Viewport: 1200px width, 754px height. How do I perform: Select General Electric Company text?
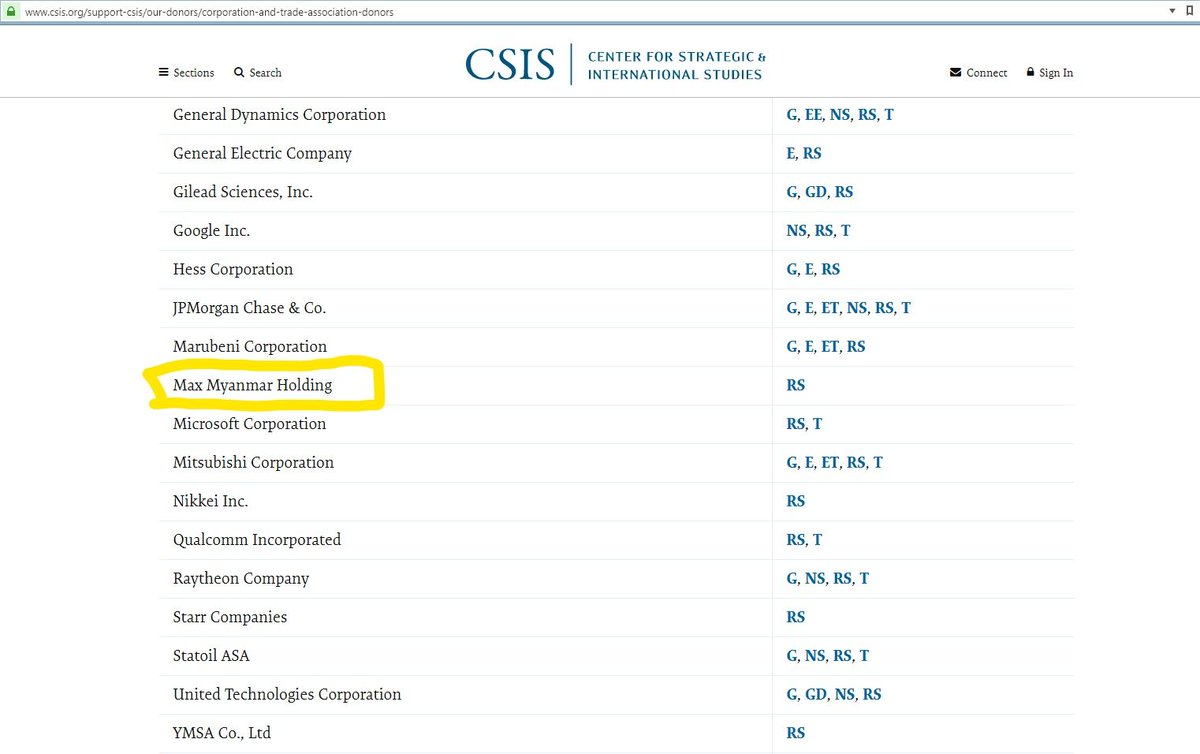262,154
